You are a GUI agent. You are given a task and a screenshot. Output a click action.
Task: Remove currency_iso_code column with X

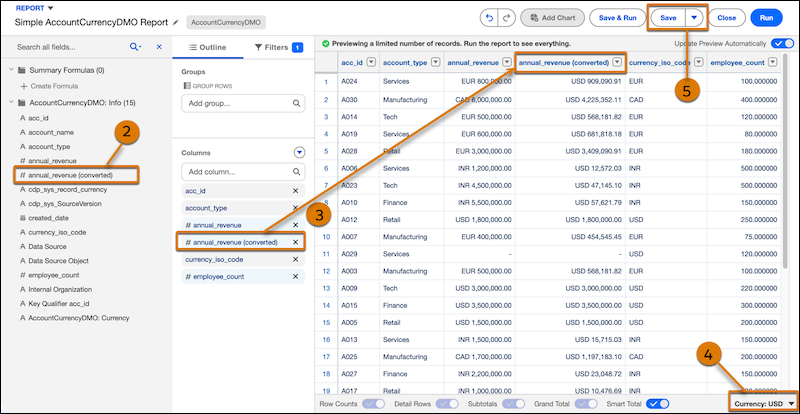click(x=295, y=259)
